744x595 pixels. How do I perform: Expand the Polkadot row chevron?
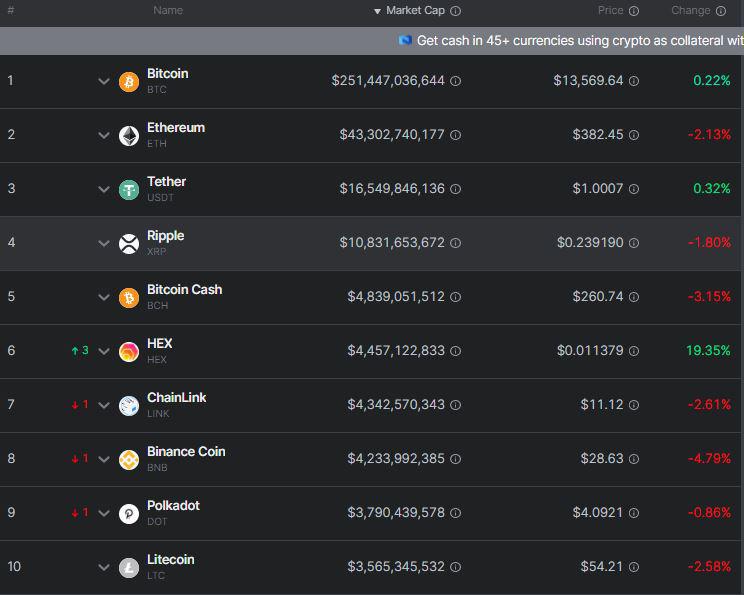(x=104, y=513)
